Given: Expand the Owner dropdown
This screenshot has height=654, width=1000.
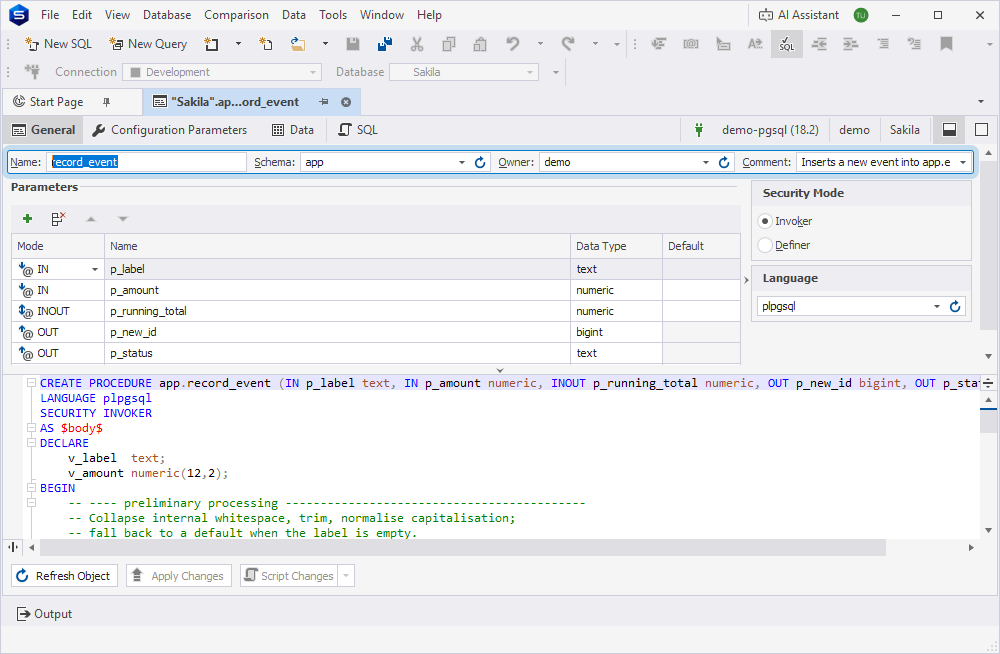Looking at the screenshot, I should (x=705, y=163).
